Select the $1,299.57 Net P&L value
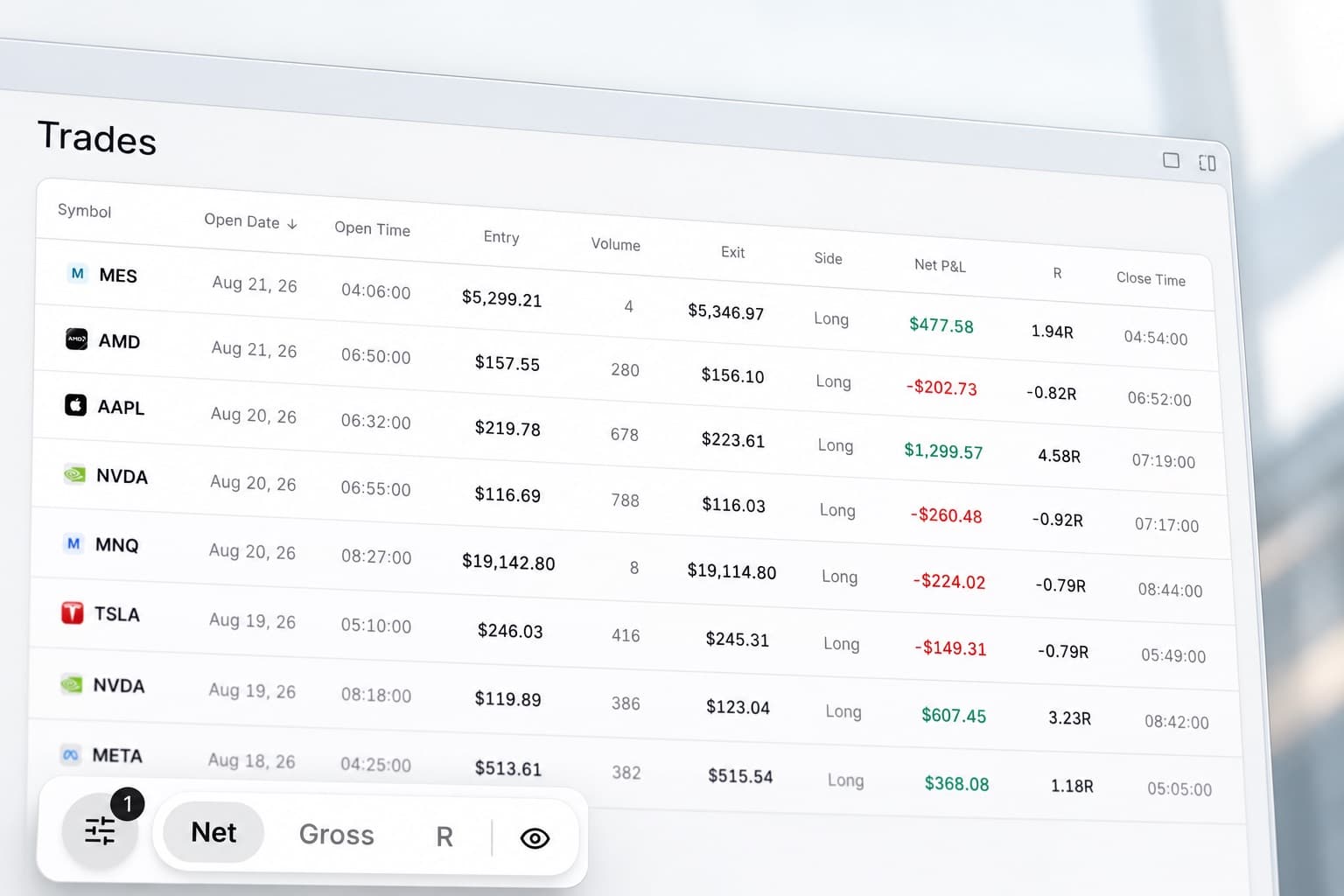Screen dimensions: 1344x896 point(943,451)
